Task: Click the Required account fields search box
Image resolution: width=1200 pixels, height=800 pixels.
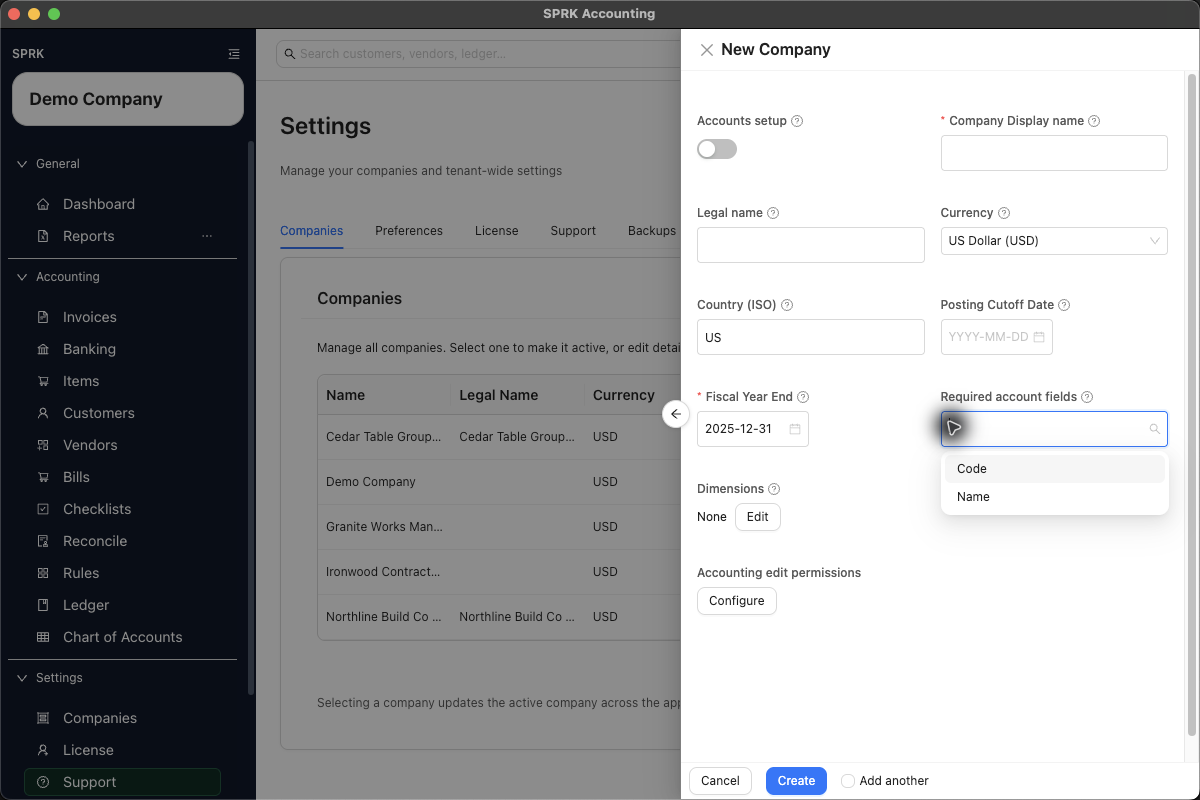Action: coord(1054,429)
